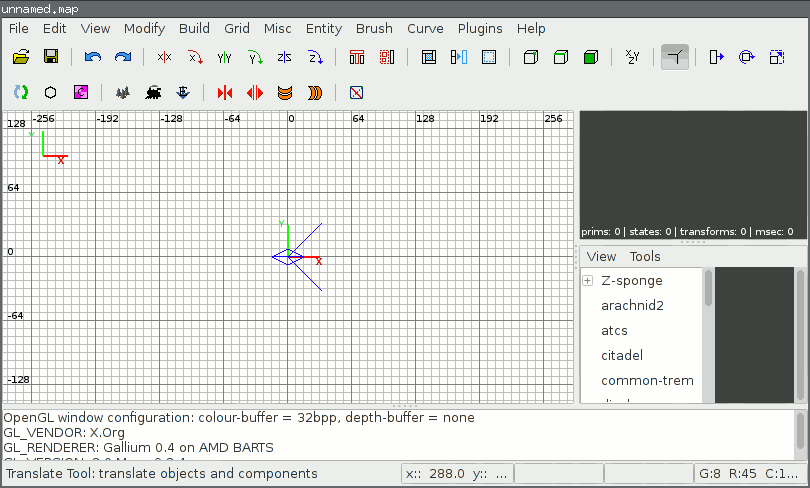Click the Redo arrow icon
Image resolution: width=810 pixels, height=488 pixels.
(x=123, y=57)
